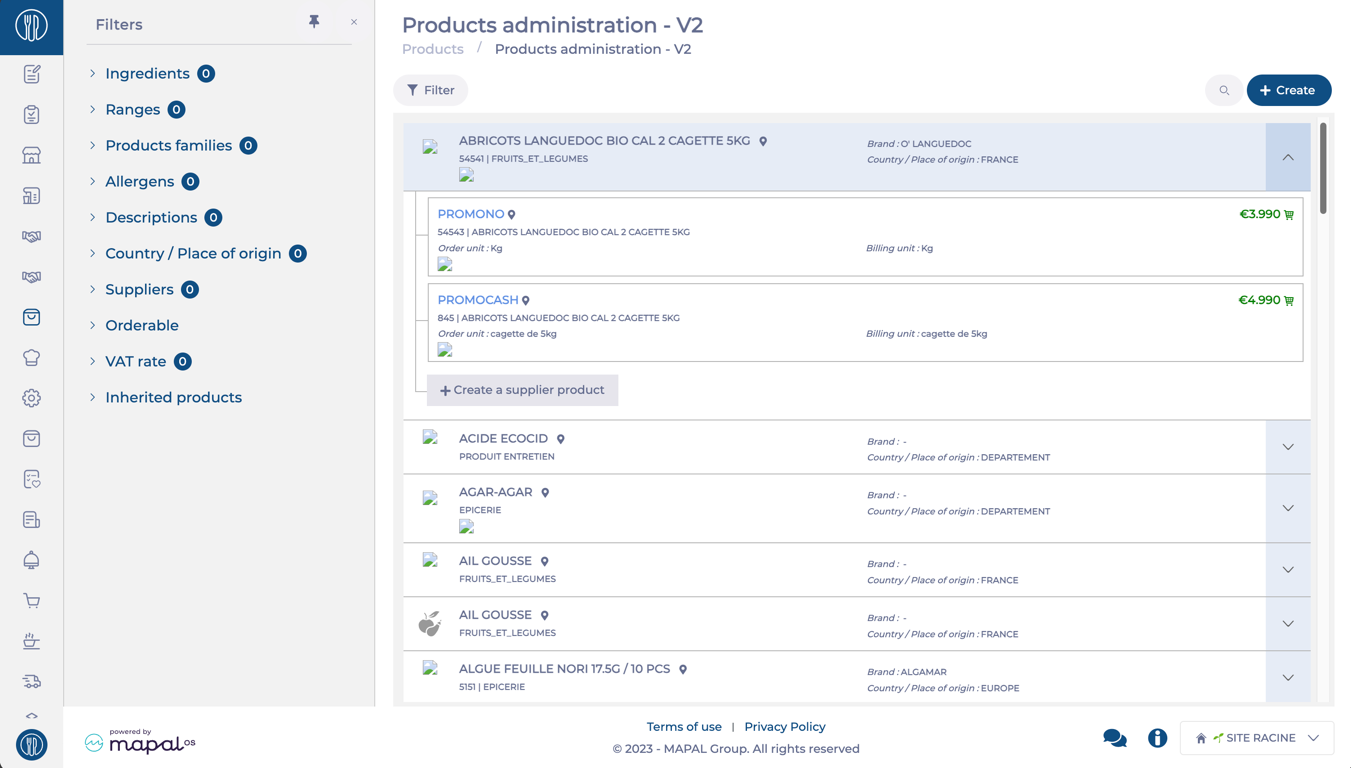Click location pin beside PROMONO supplier
1351x768 pixels.
click(x=511, y=215)
